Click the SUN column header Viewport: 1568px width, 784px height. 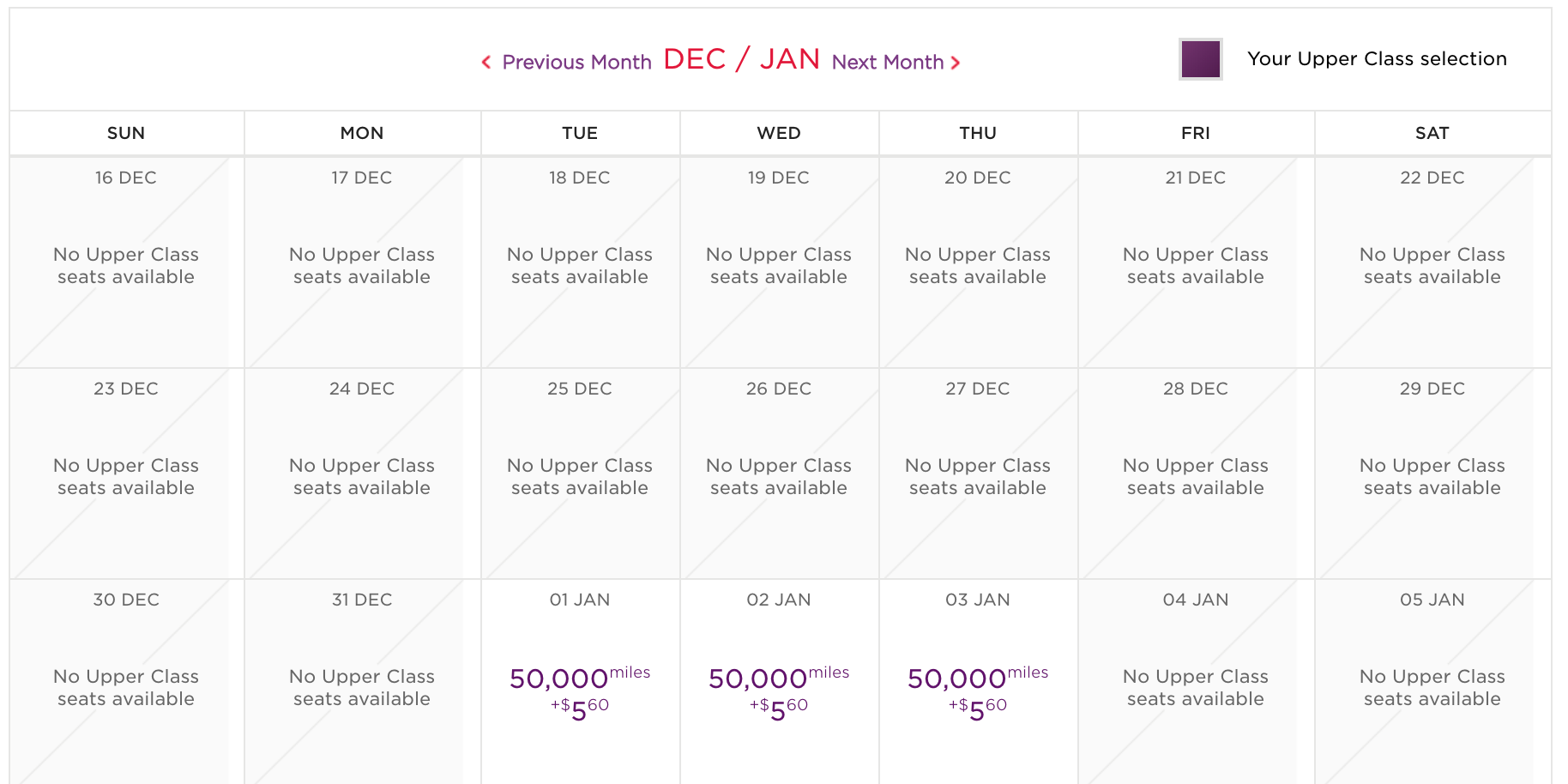(126, 133)
